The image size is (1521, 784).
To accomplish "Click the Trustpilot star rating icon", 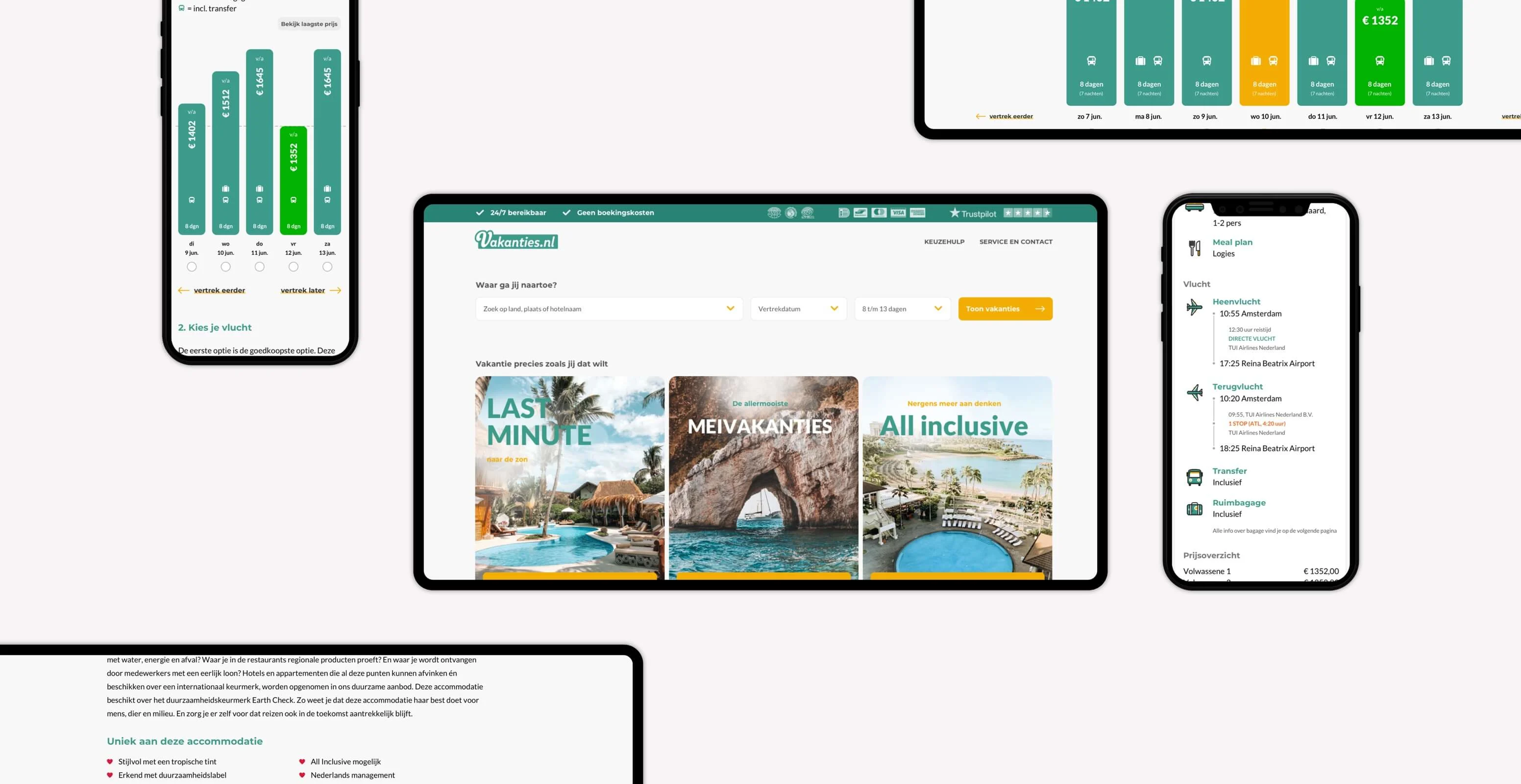I will pos(1028,213).
